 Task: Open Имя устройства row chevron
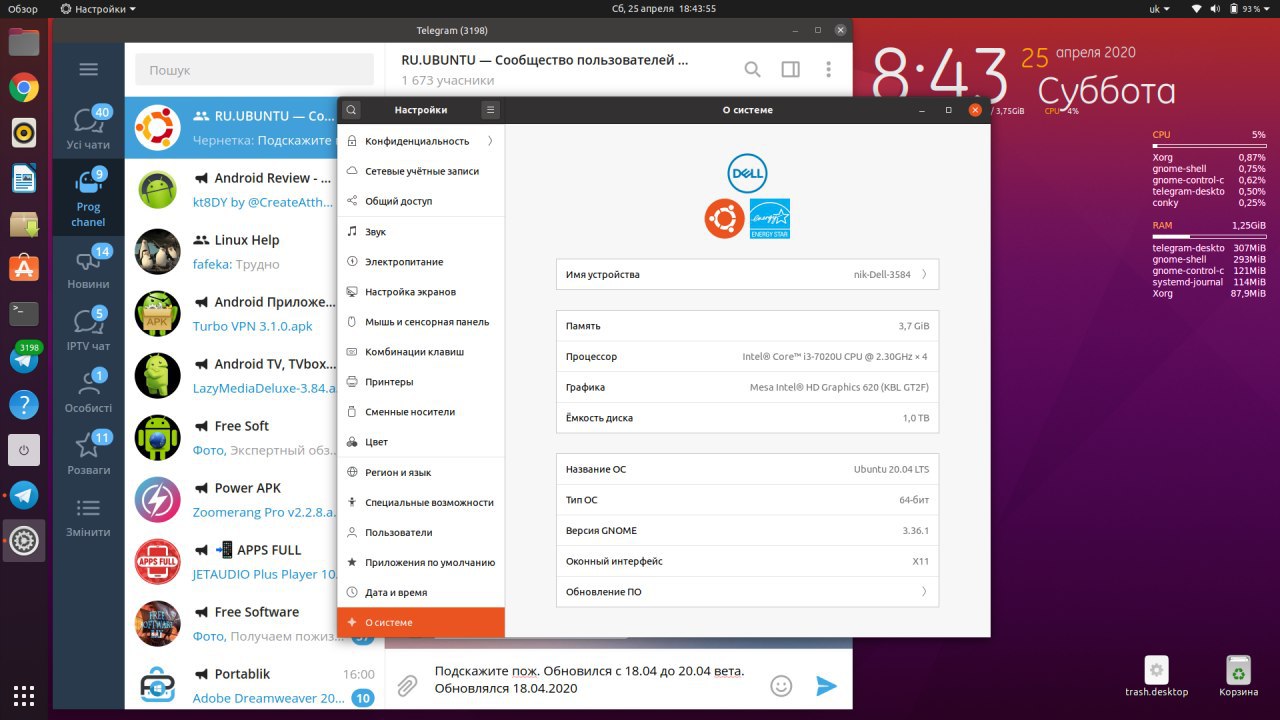(x=924, y=274)
